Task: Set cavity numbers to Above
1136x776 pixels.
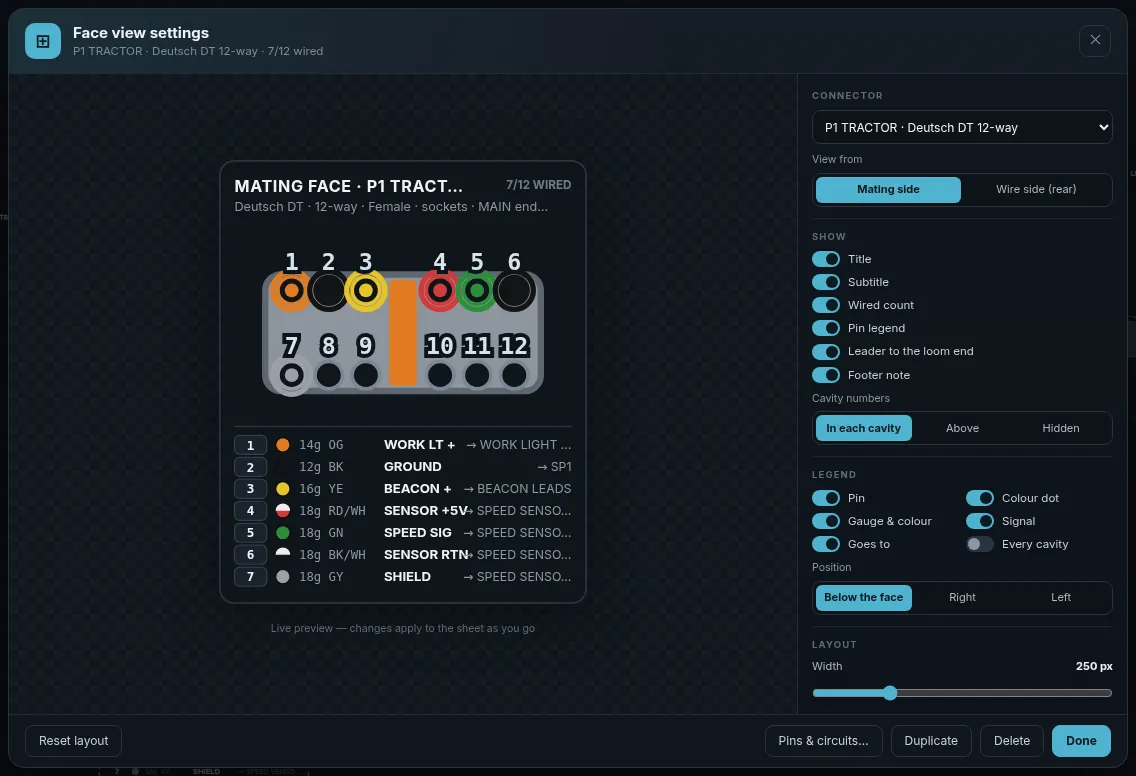Action: point(962,428)
